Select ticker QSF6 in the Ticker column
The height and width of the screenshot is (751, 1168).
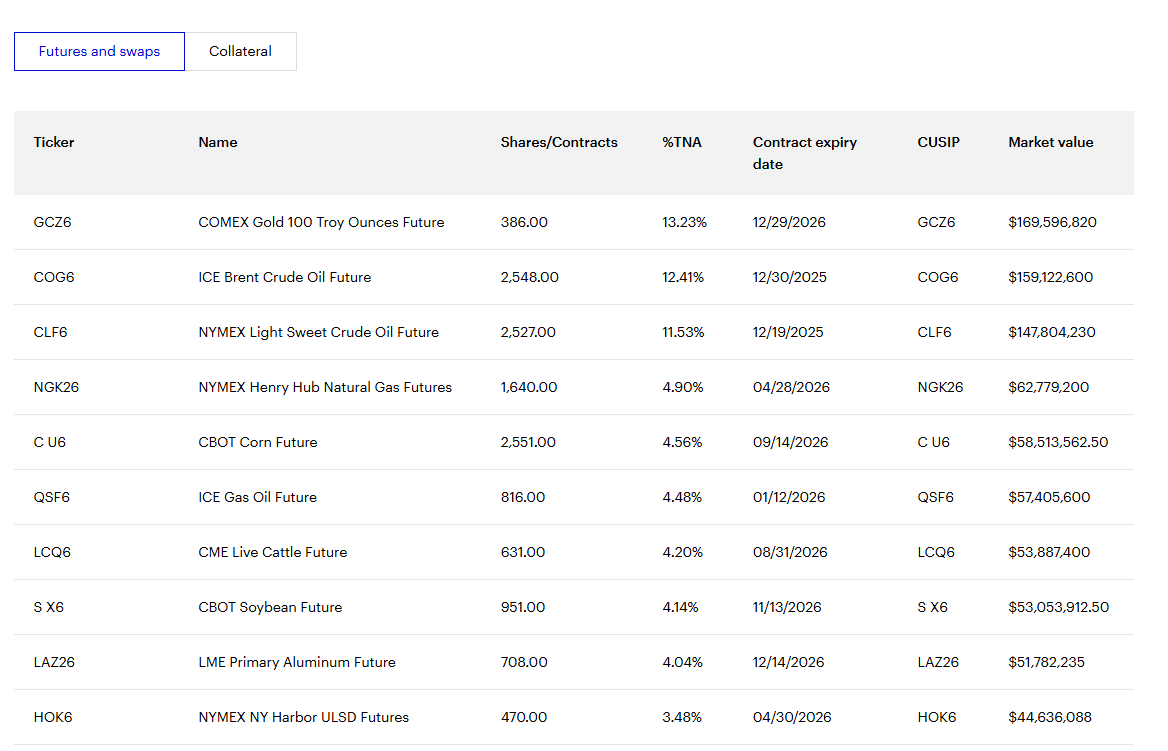point(51,498)
